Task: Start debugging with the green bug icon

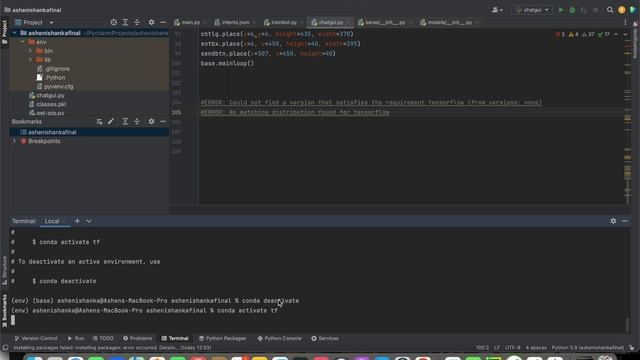Action: [572, 10]
